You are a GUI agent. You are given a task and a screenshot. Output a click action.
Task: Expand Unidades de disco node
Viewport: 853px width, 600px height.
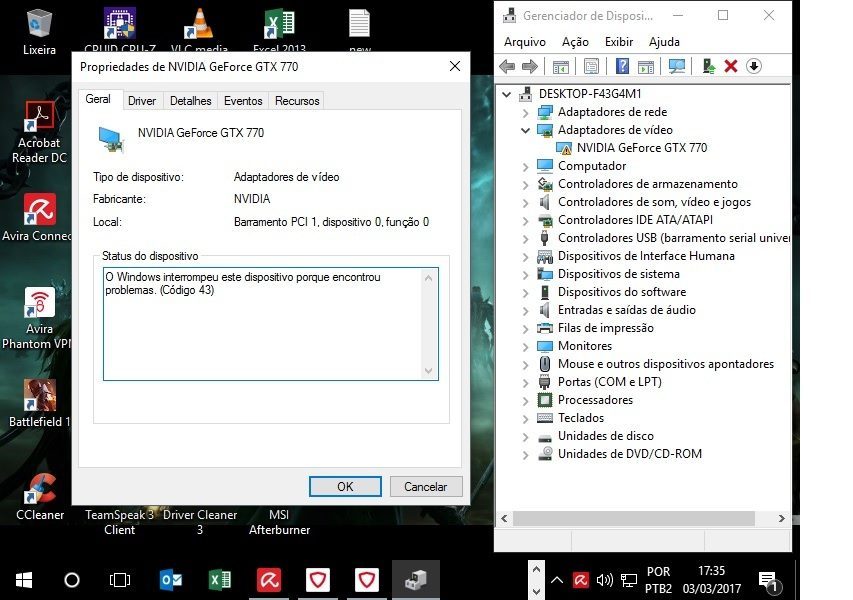click(x=526, y=436)
